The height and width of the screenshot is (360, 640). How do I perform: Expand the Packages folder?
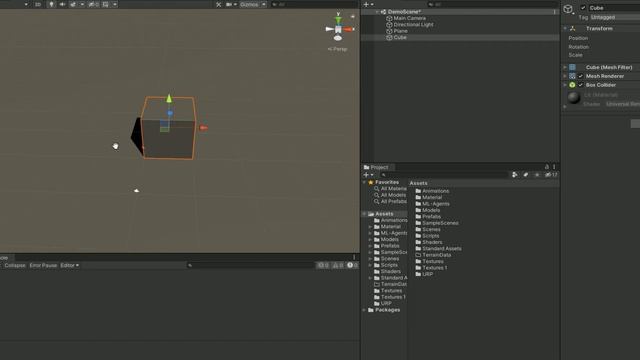[364, 310]
